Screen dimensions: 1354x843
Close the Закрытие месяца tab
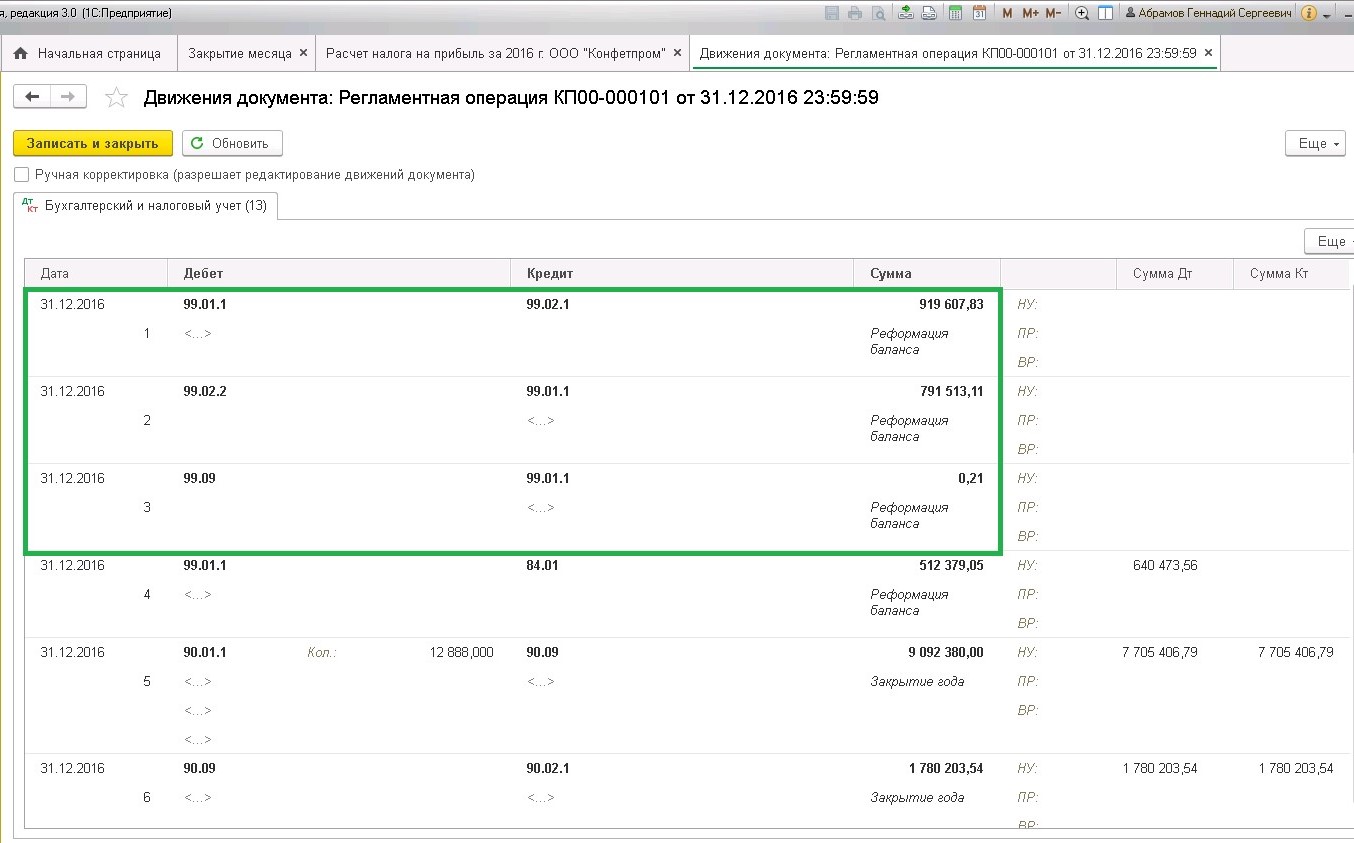[304, 53]
